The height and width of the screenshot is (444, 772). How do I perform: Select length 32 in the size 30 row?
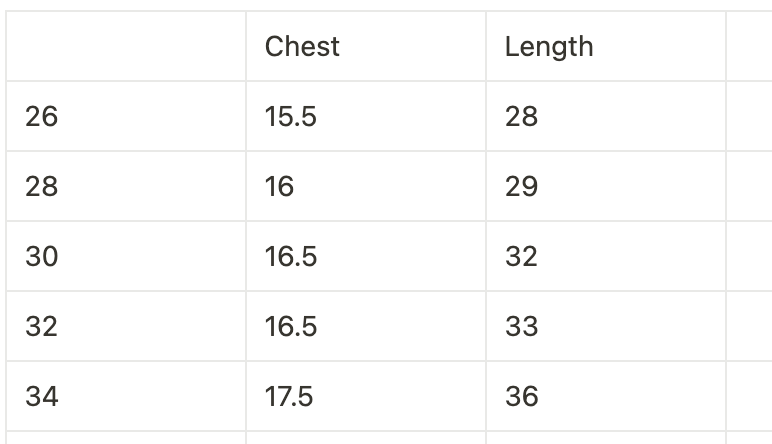click(605, 257)
